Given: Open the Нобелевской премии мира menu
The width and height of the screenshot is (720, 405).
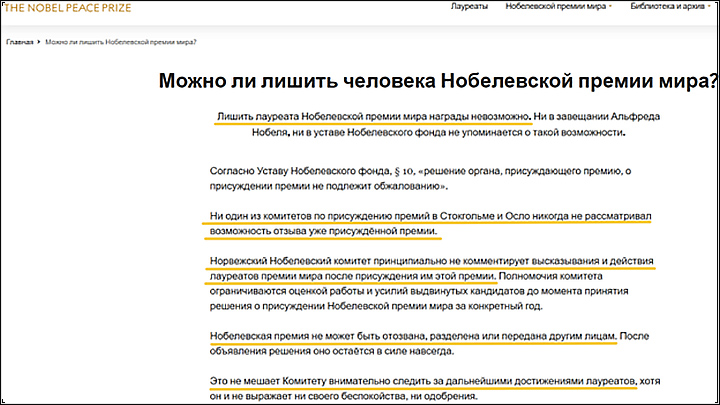Looking at the screenshot, I should click(554, 7).
